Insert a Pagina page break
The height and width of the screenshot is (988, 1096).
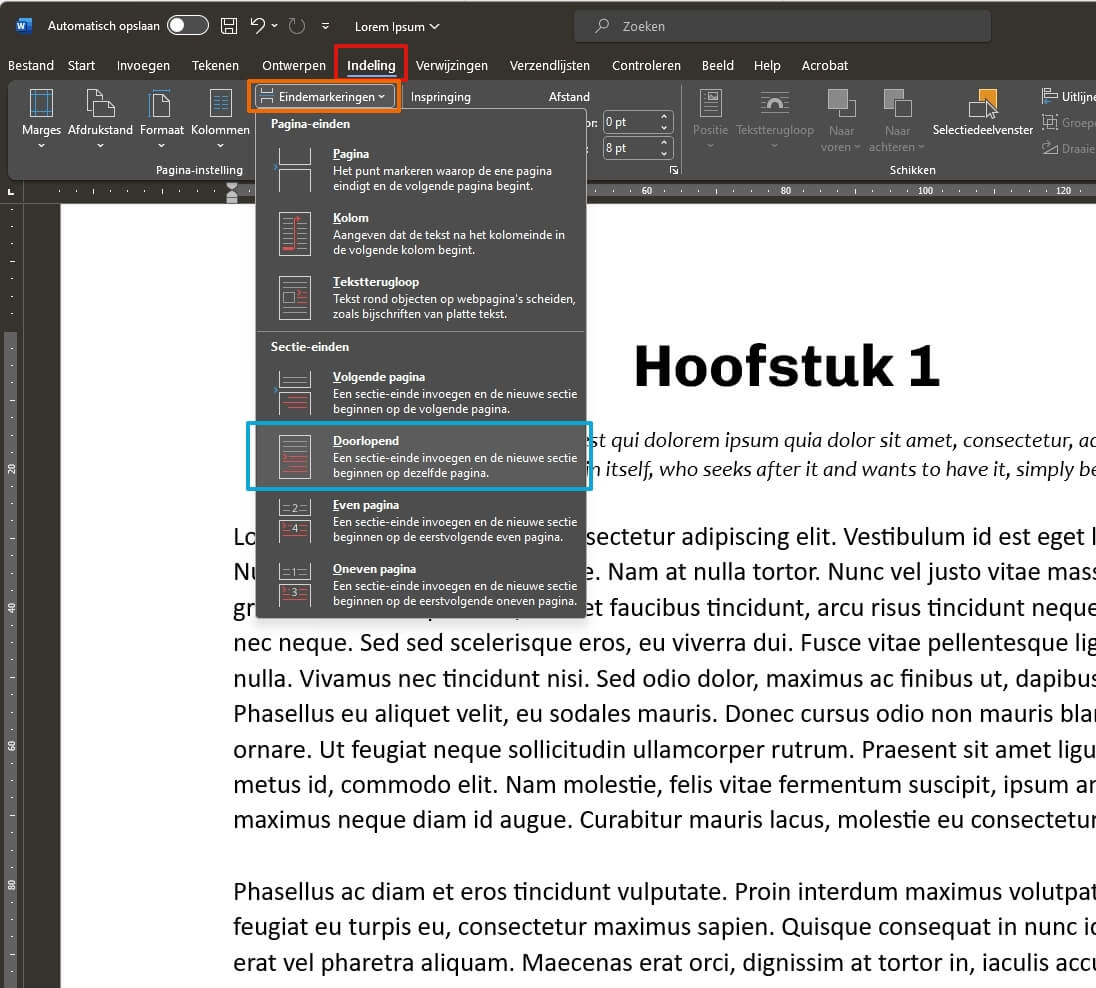coord(420,169)
